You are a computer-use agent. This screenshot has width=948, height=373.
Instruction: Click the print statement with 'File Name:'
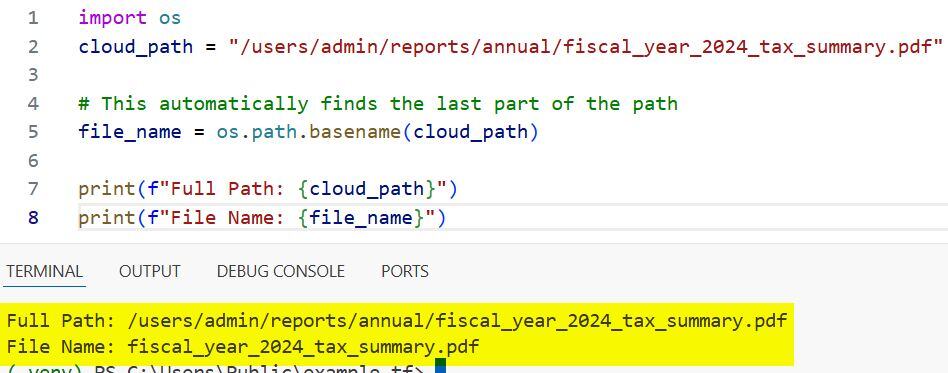(262, 217)
